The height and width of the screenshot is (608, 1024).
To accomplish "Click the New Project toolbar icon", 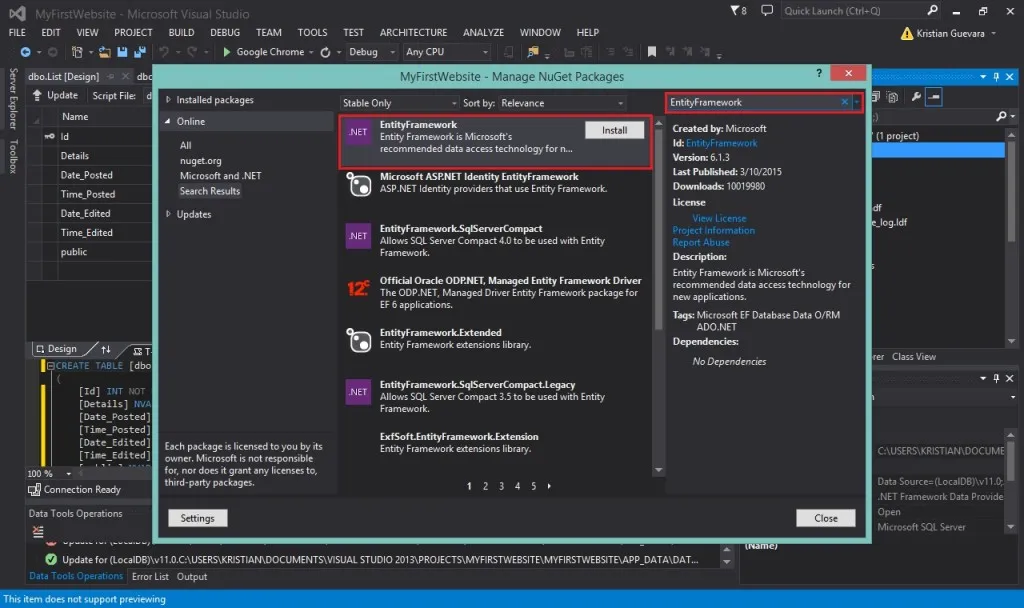I will pos(77,52).
